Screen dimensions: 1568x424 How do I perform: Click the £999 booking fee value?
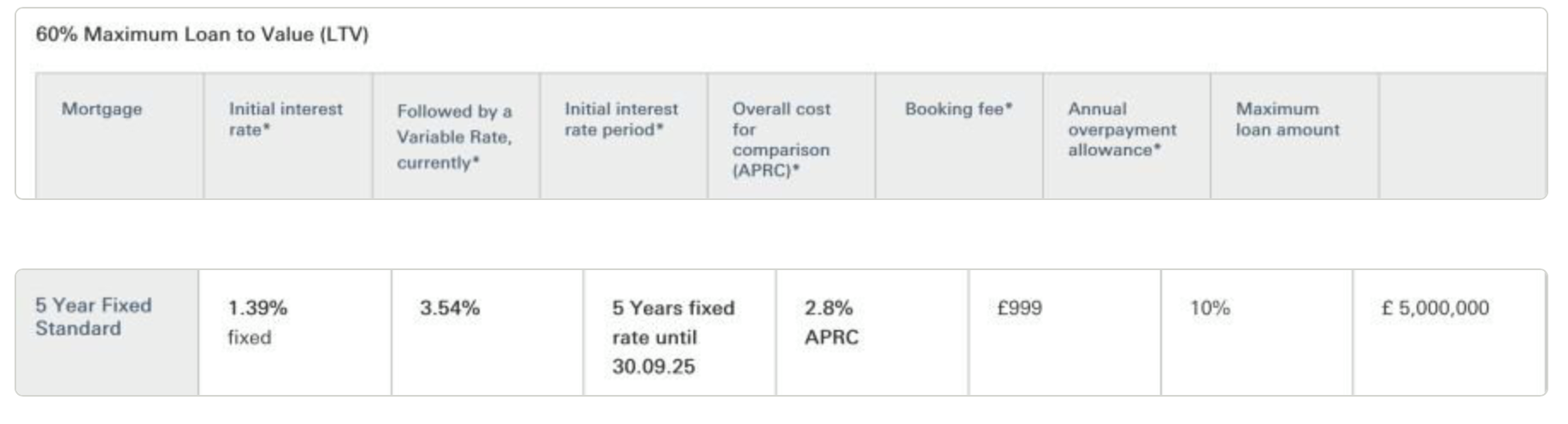(x=1019, y=308)
